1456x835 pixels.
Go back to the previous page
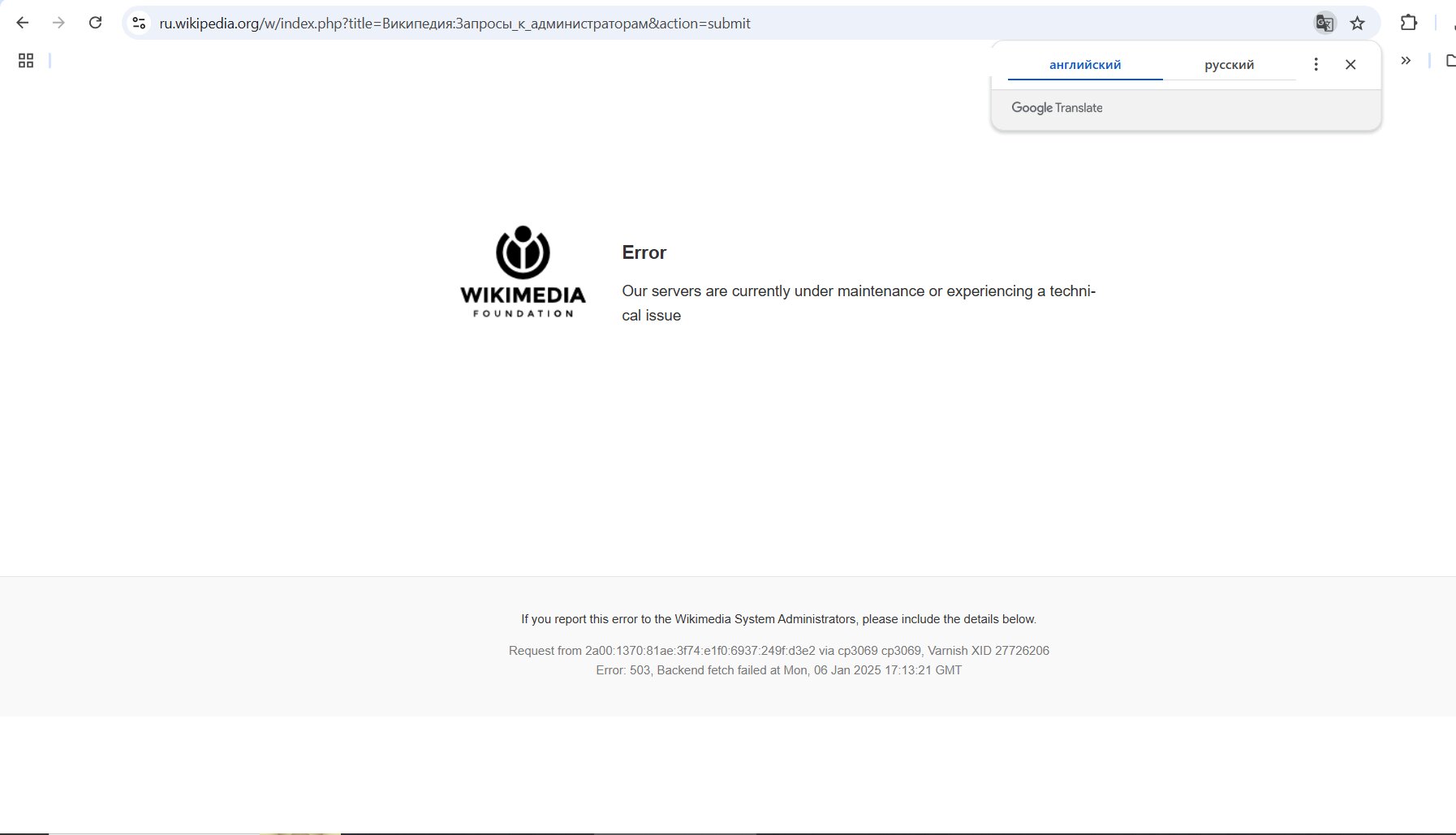click(x=23, y=23)
